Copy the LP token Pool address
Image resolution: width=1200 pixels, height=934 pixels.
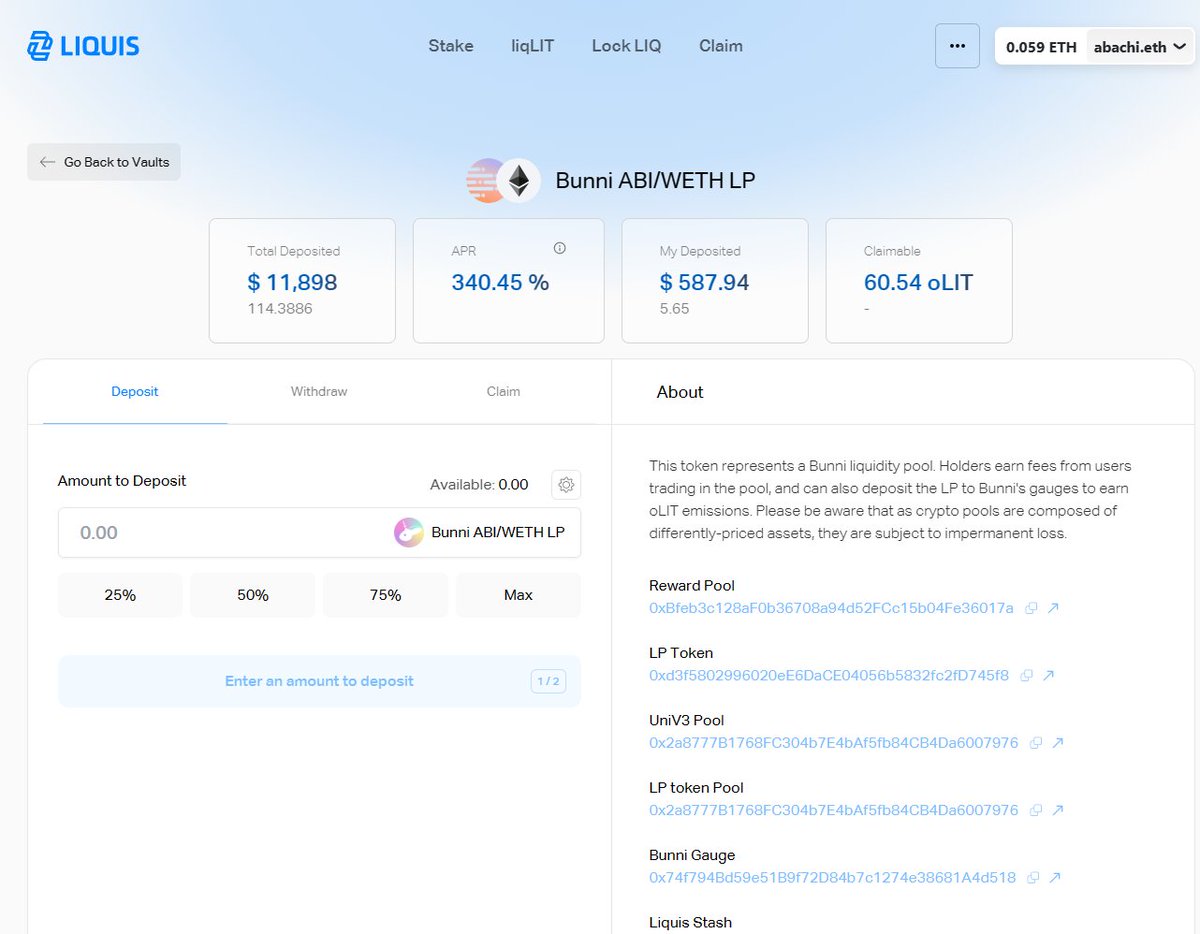1036,810
